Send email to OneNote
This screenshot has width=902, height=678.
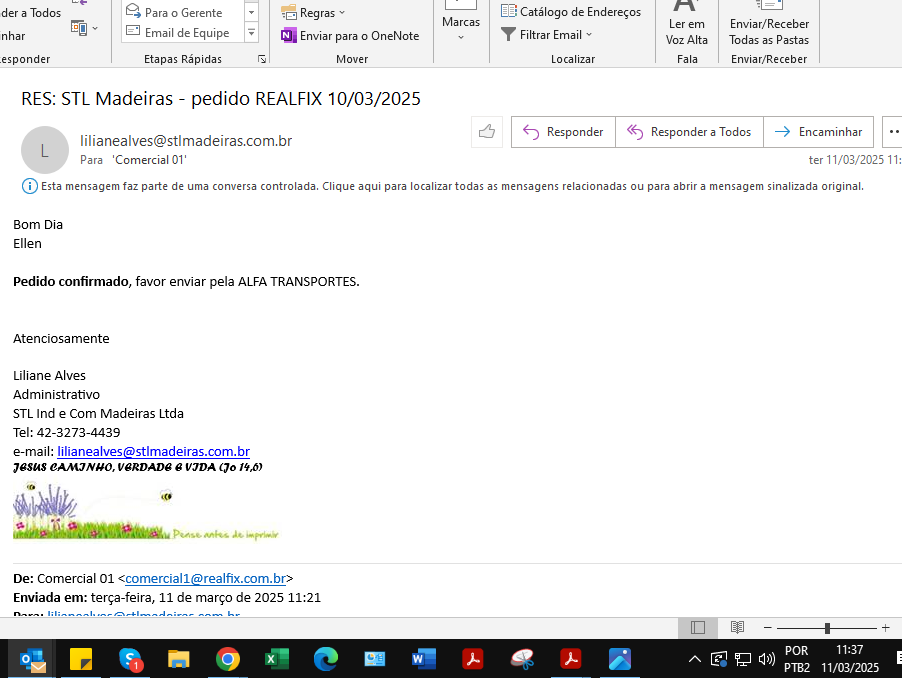pos(350,35)
